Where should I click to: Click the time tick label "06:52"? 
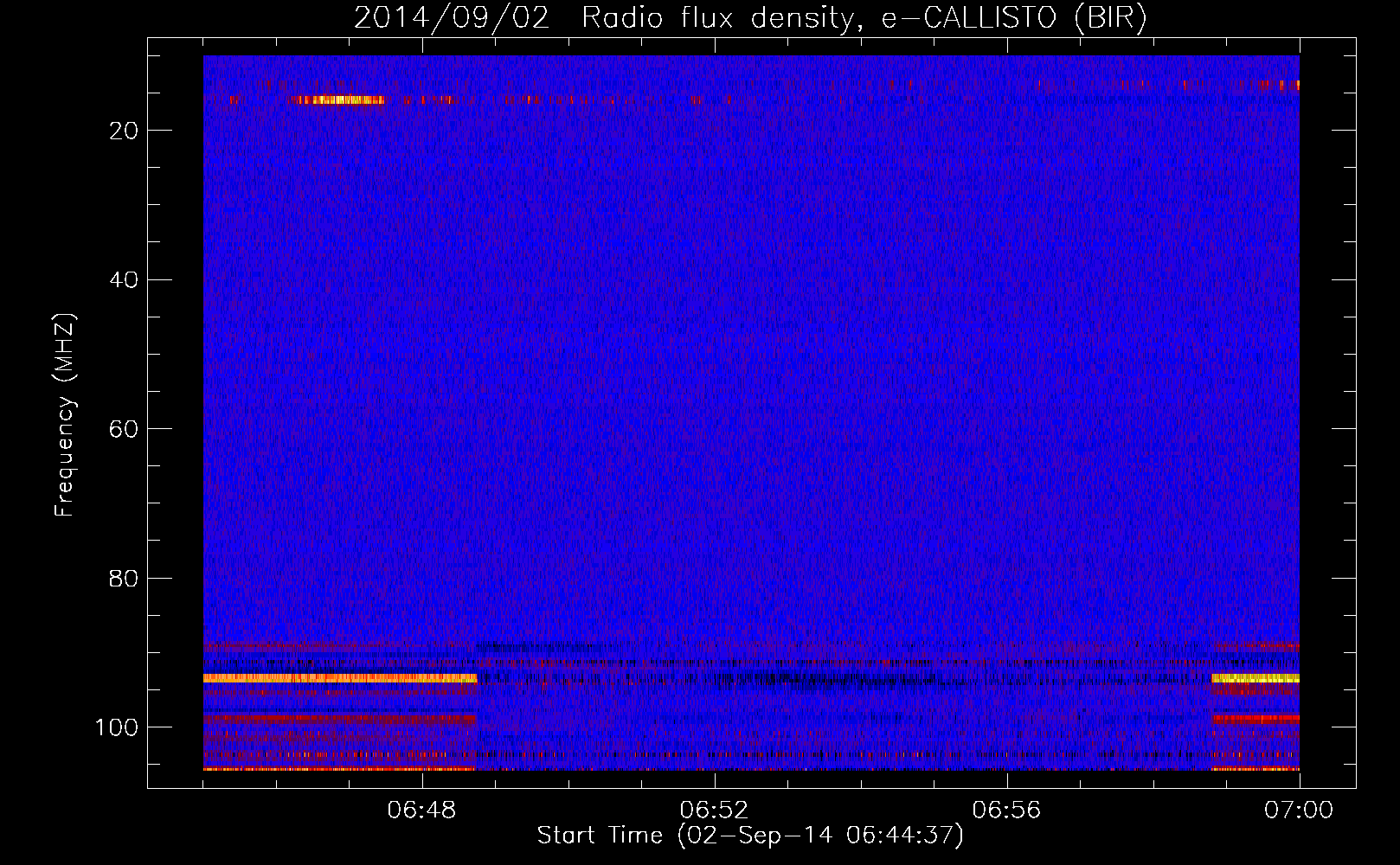coord(714,811)
